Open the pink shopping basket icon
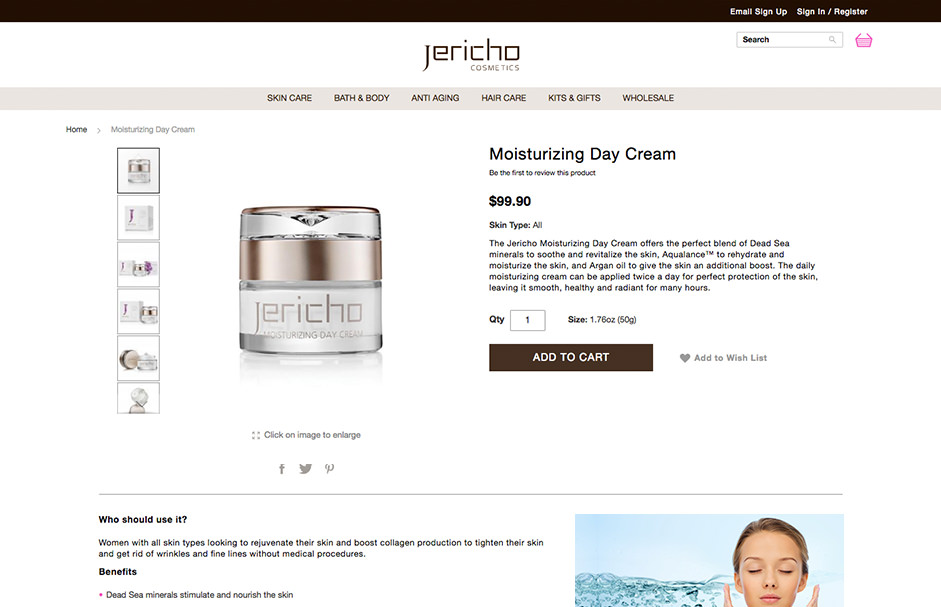Viewport: 941px width, 607px height. point(864,40)
